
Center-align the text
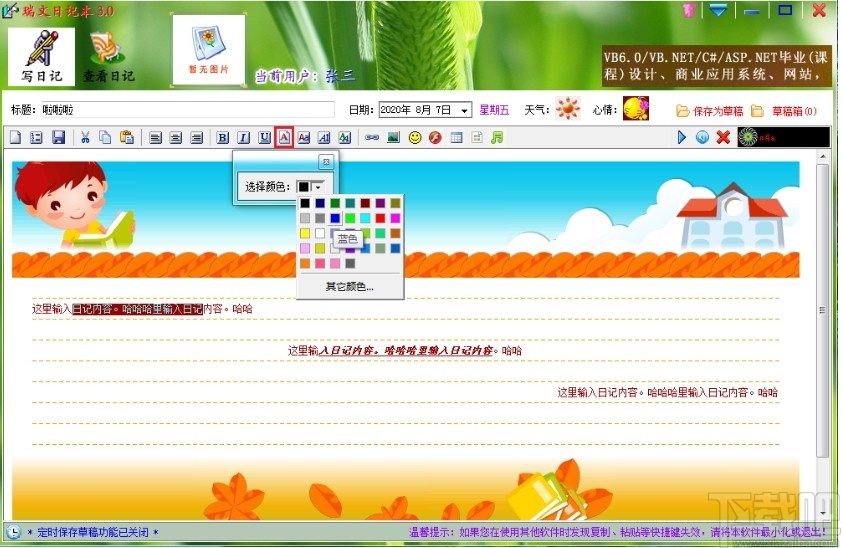tap(175, 138)
